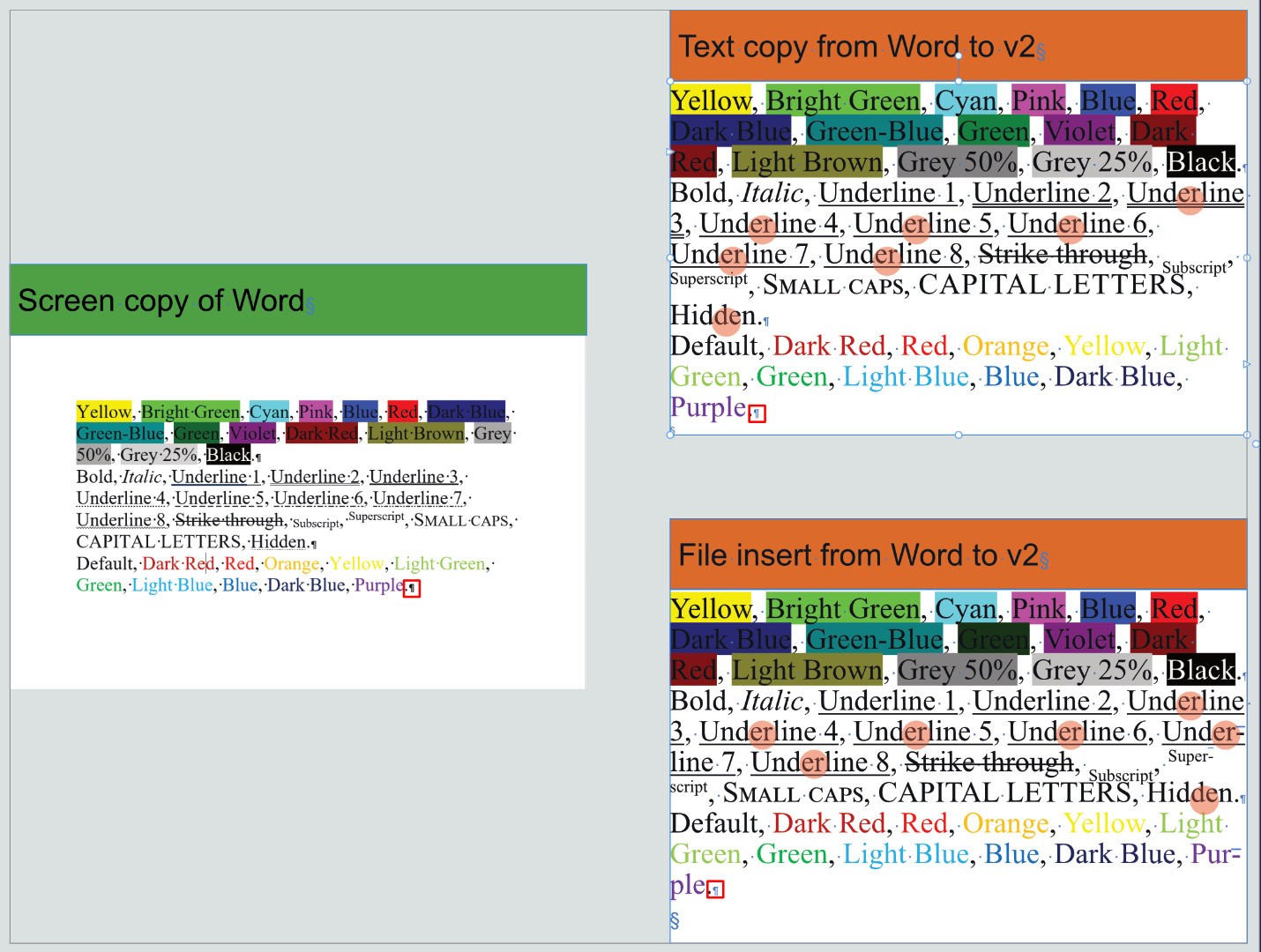Click orange-coloured 'Orange' in the Text copy frame
1261x952 pixels.
pos(1006,346)
